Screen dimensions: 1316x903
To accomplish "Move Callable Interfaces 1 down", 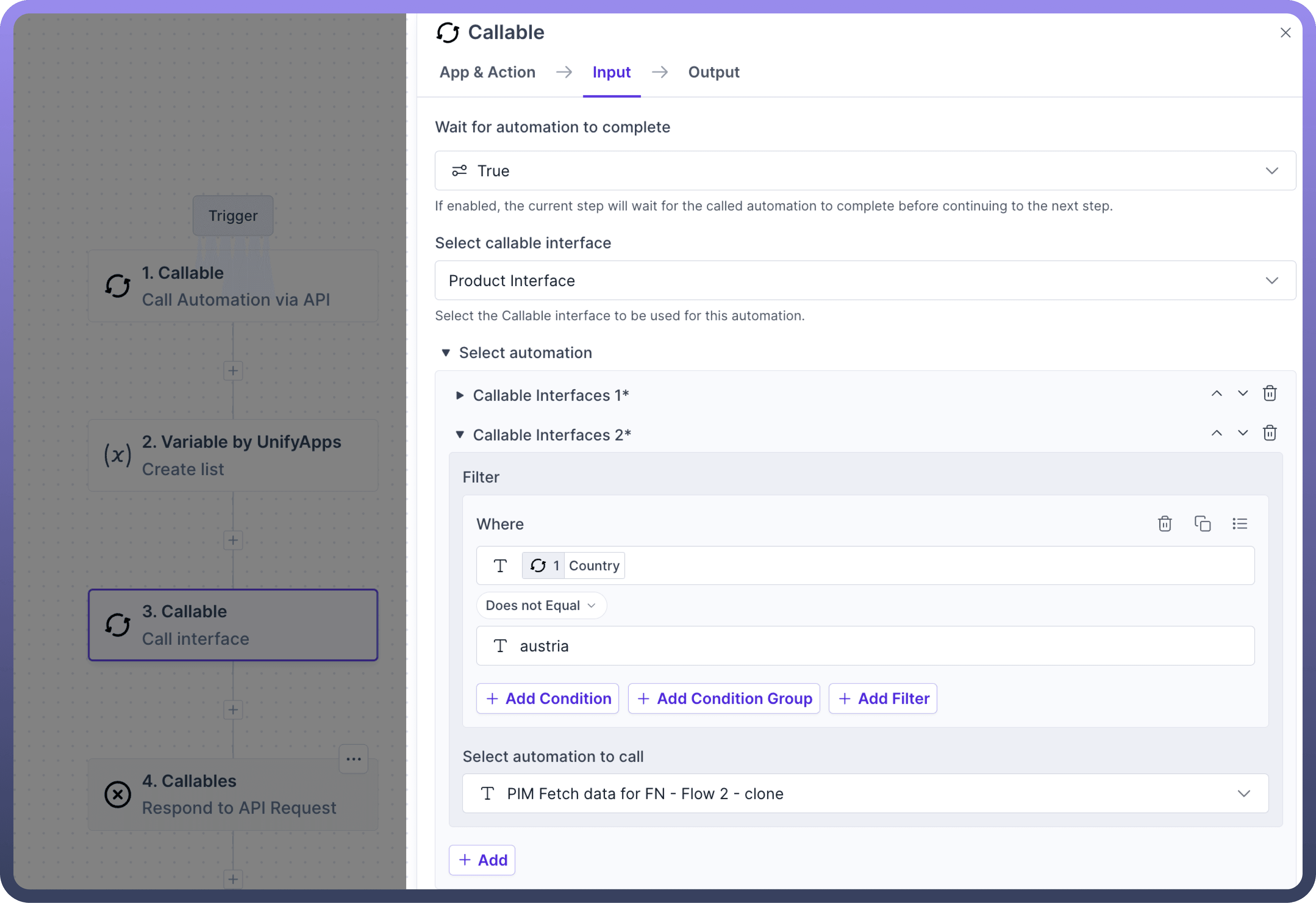I will click(x=1242, y=394).
